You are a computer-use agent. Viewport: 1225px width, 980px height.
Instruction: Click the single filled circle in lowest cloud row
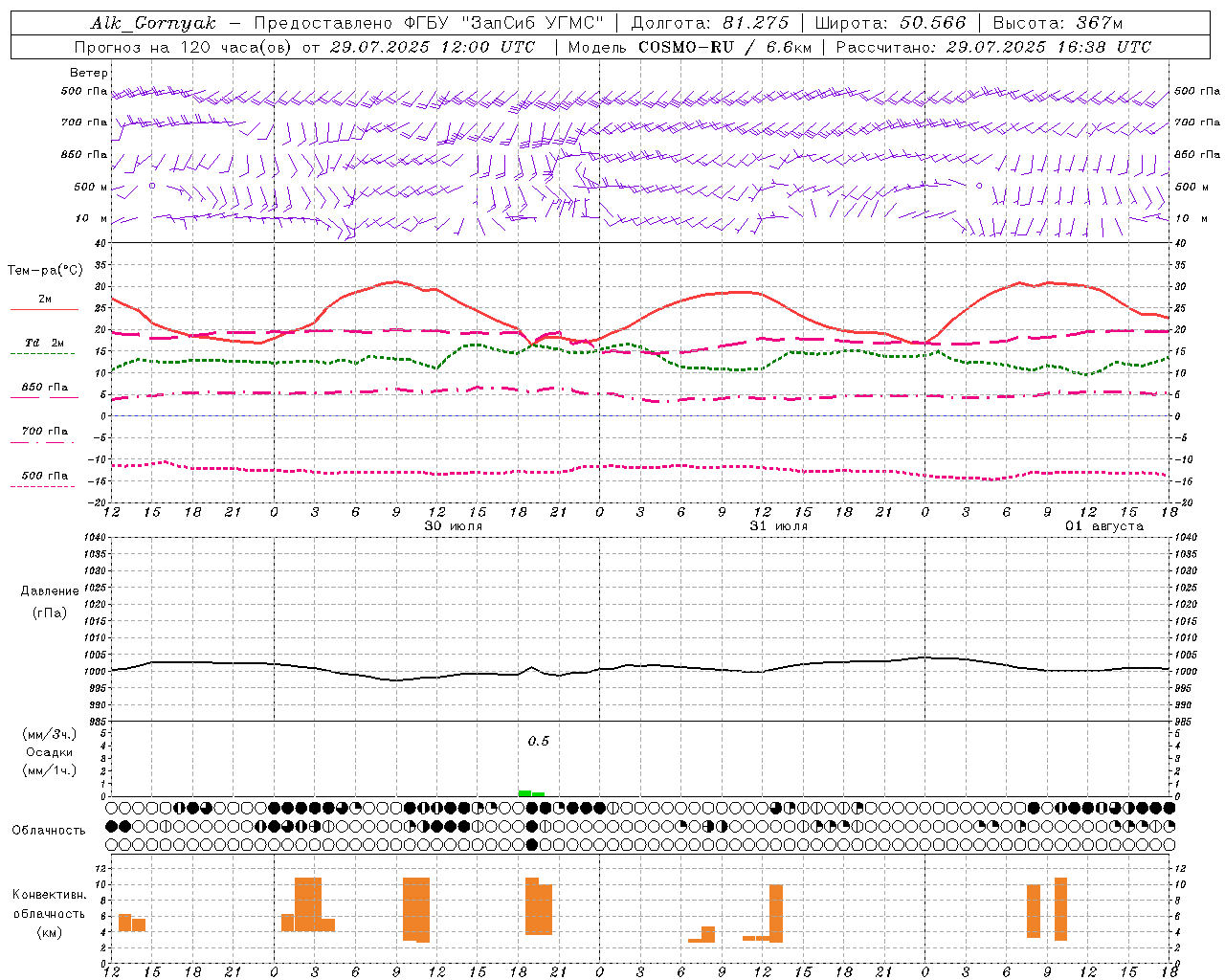click(532, 844)
